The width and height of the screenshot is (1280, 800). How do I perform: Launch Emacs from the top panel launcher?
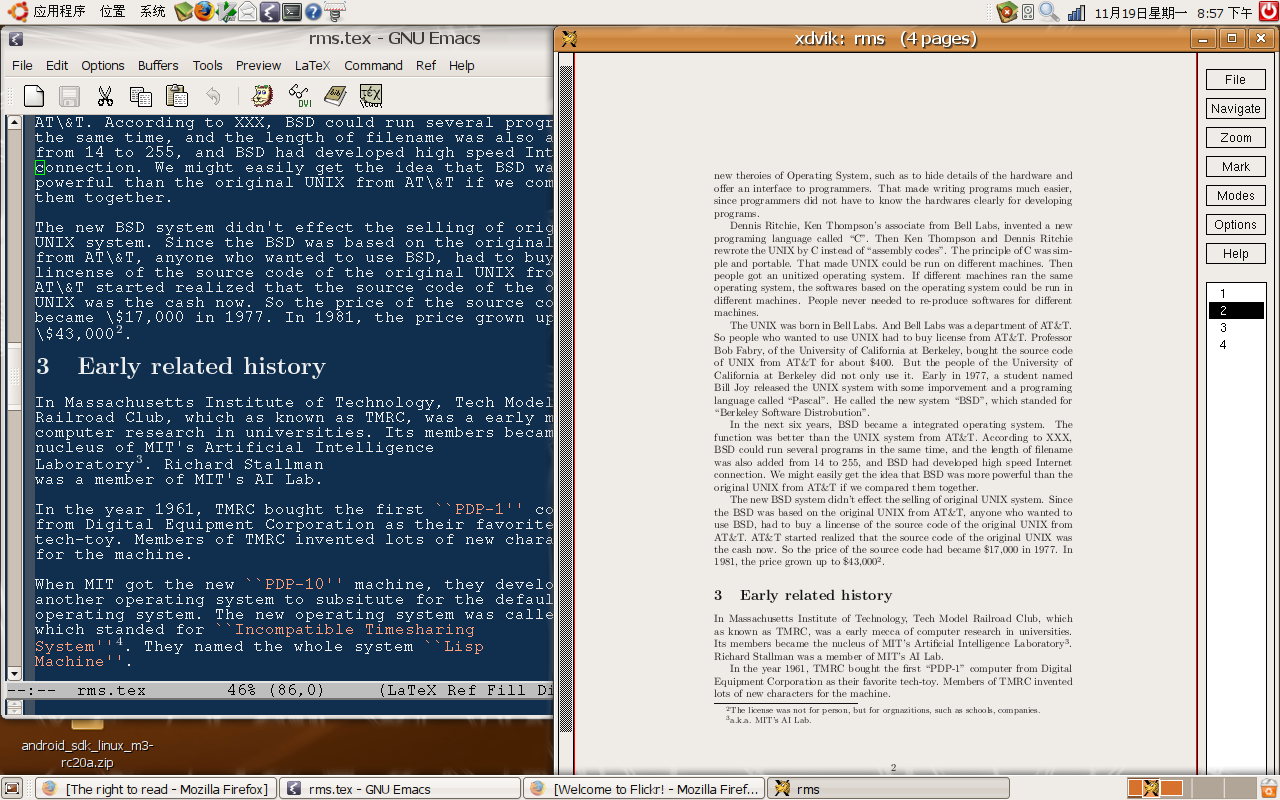click(269, 12)
